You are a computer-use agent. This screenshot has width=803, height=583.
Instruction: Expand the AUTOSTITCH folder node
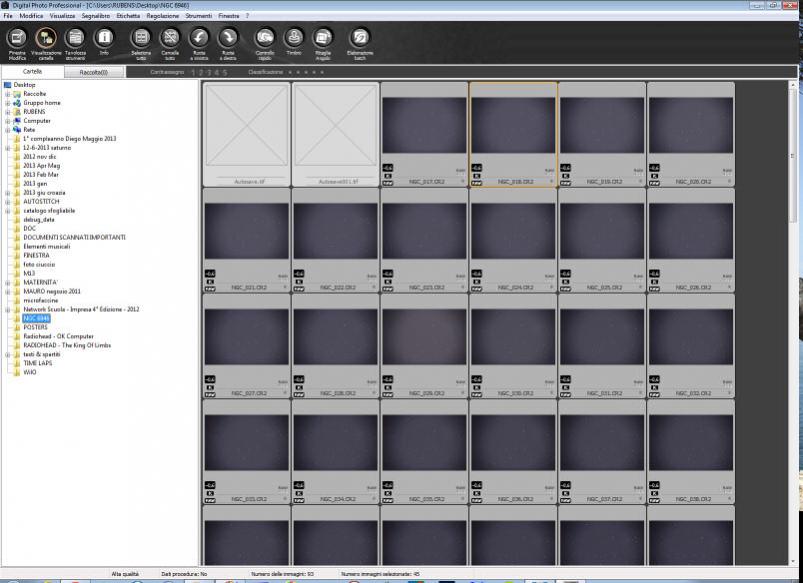[x=7, y=201]
